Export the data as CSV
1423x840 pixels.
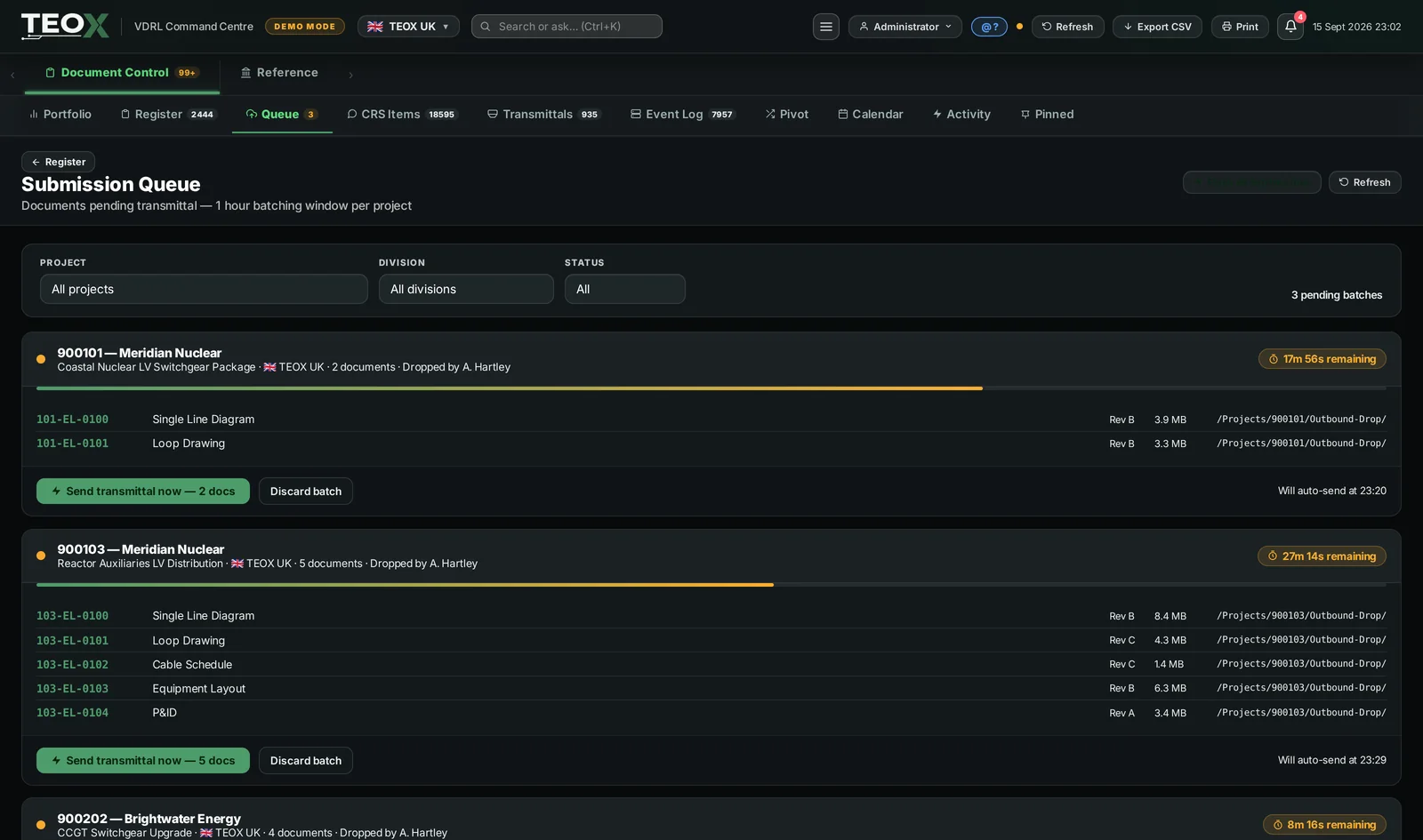(1157, 27)
